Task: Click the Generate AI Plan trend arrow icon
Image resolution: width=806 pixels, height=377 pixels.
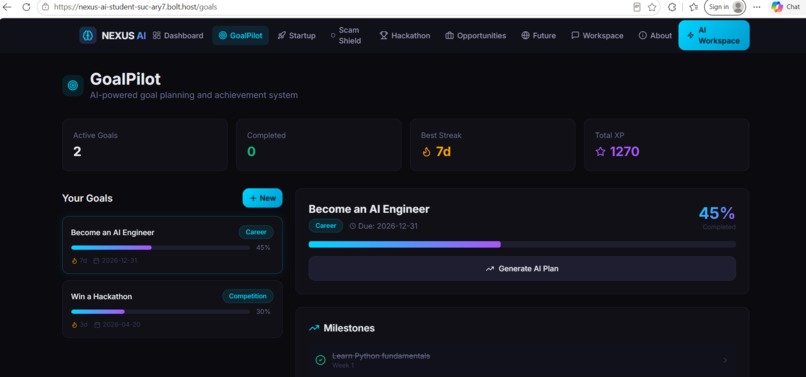Action: pyautogui.click(x=489, y=268)
